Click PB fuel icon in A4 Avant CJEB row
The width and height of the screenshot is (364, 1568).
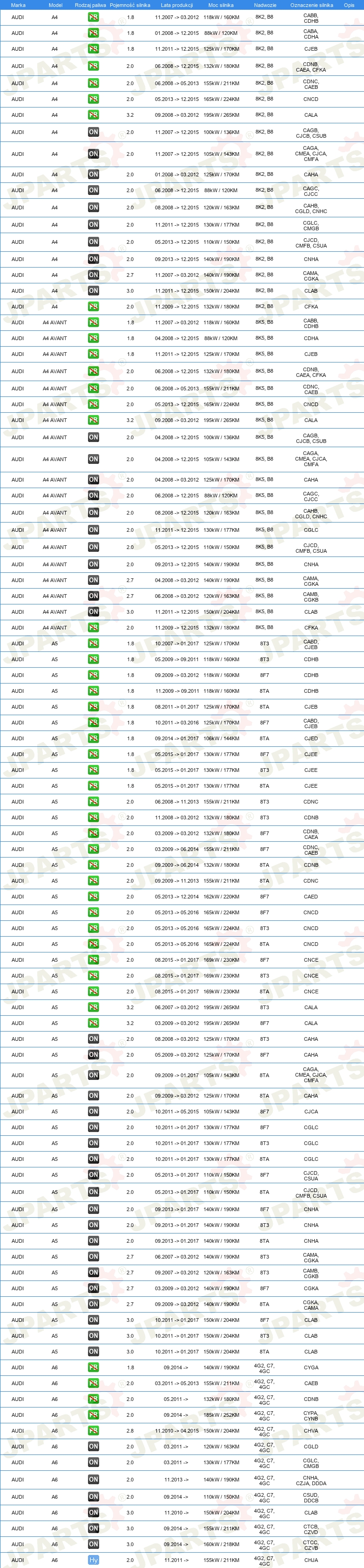pos(93,354)
